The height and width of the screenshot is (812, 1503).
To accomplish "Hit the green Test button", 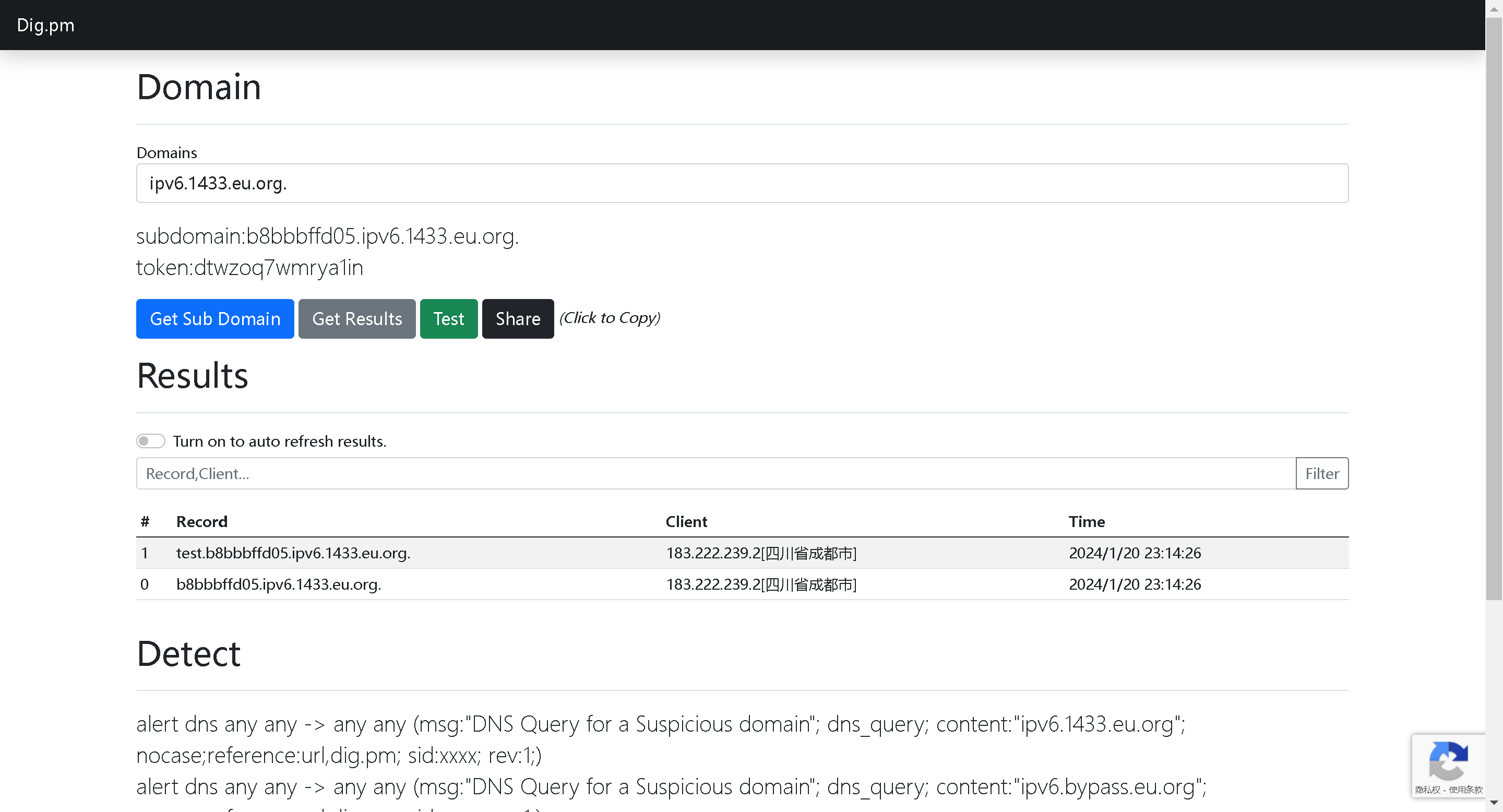I will tap(448, 318).
